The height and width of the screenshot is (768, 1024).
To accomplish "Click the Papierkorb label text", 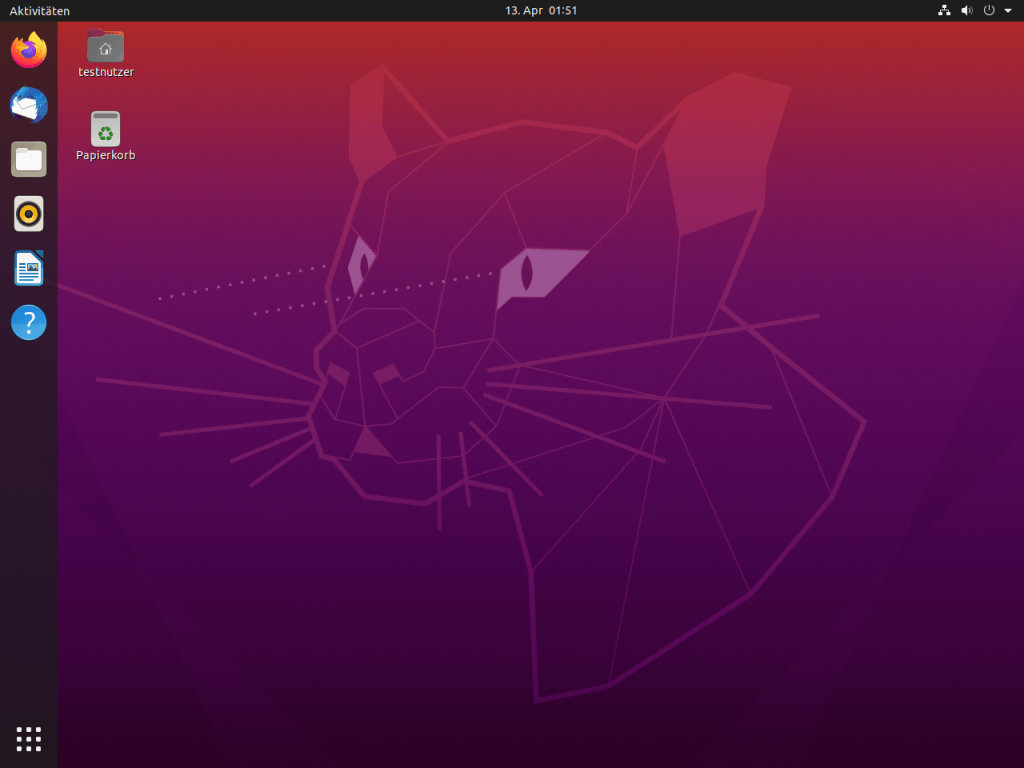I will (106, 155).
